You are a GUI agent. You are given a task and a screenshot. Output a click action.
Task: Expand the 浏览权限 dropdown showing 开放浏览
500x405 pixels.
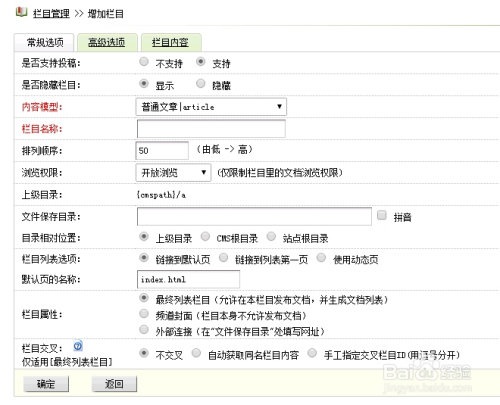tap(173, 172)
